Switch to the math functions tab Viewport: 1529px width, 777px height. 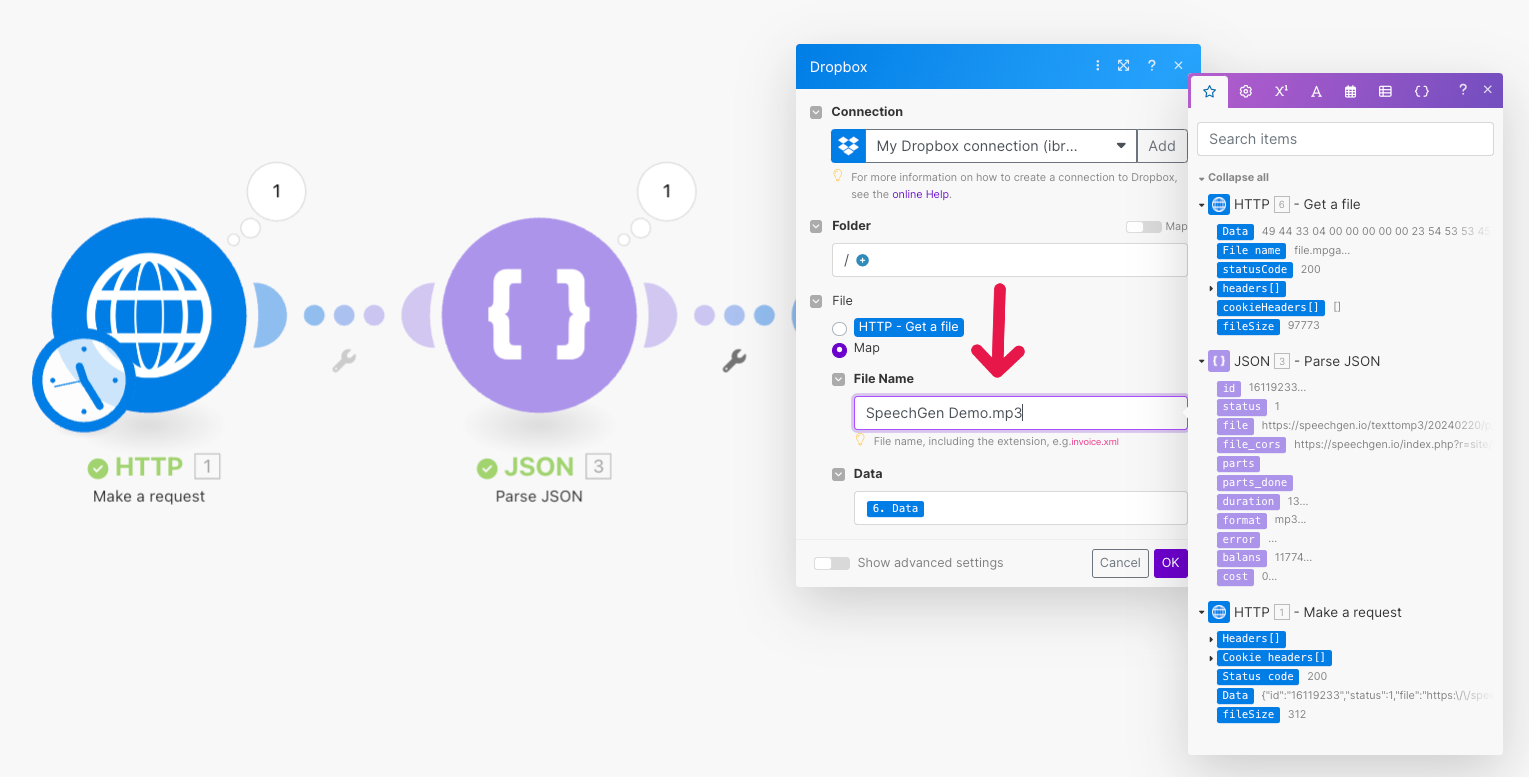pos(1281,91)
